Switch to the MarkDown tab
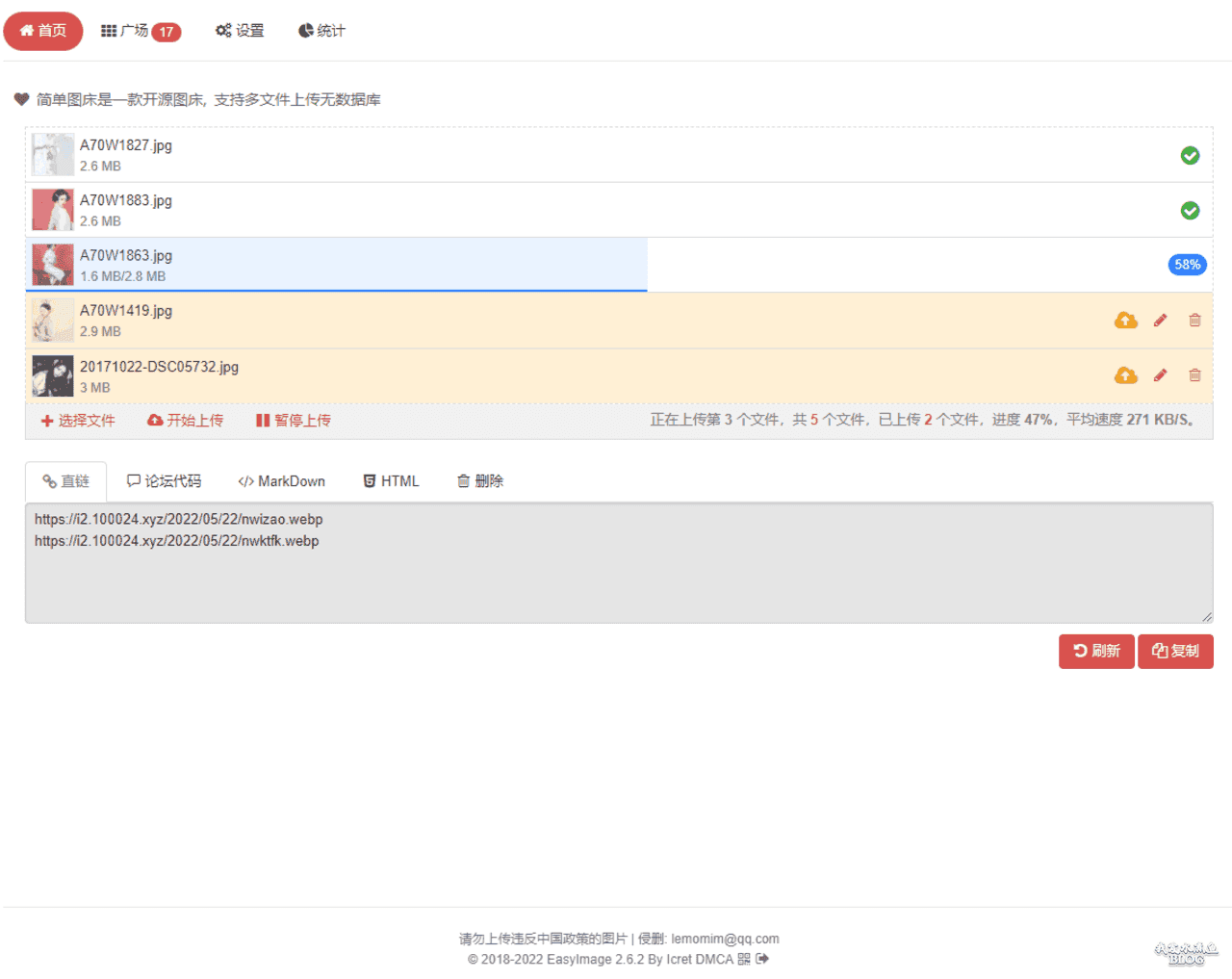This screenshot has width=1232, height=979. coord(281,481)
